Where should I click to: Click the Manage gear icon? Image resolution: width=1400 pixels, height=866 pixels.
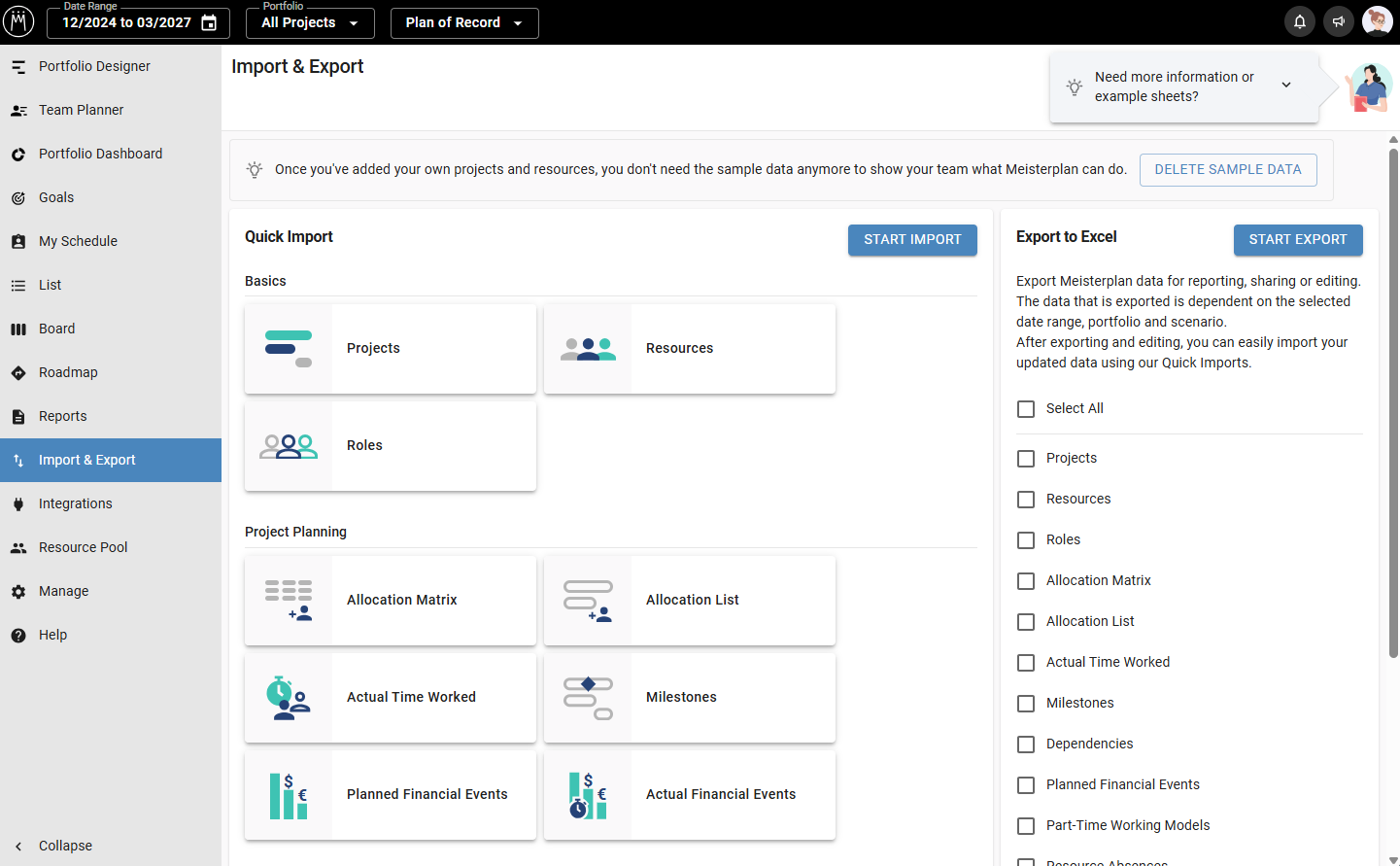pyautogui.click(x=18, y=591)
